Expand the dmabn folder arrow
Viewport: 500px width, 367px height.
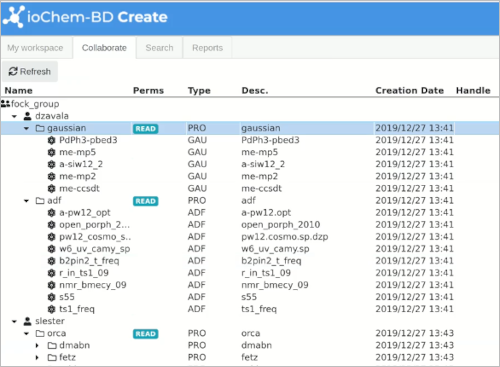tap(37, 345)
